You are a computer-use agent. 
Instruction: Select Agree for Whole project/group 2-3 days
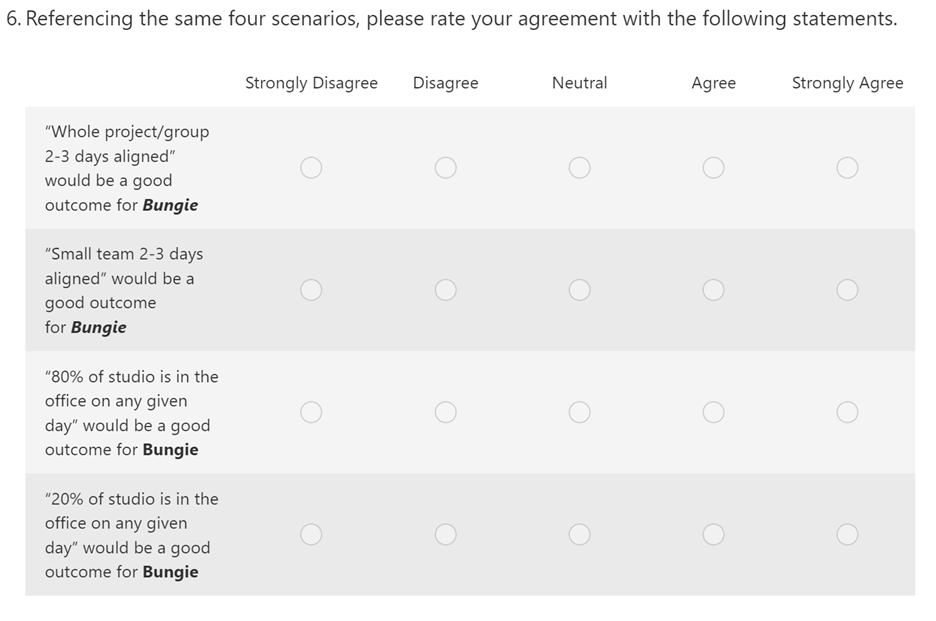point(713,168)
